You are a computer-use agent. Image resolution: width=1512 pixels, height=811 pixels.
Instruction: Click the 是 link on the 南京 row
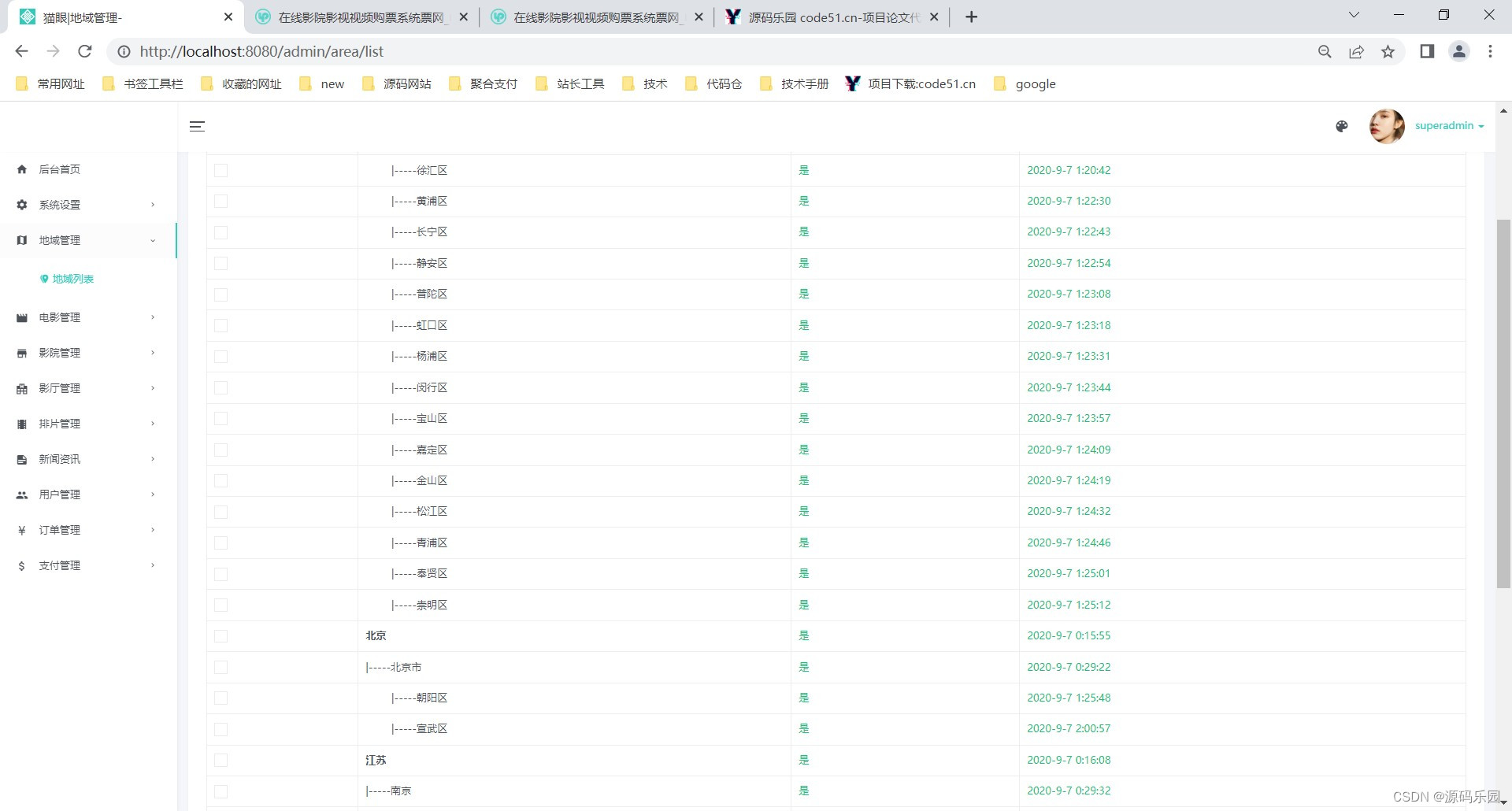(x=803, y=791)
